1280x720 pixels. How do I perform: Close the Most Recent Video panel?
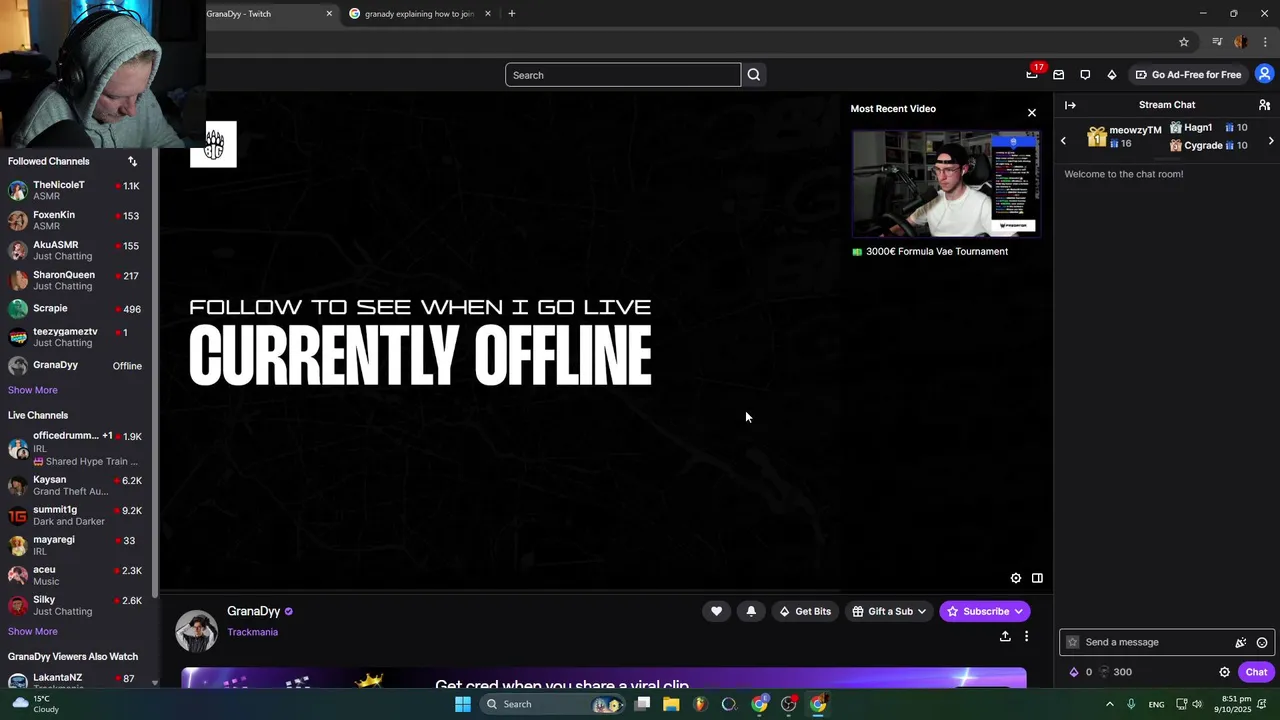pos(1032,112)
